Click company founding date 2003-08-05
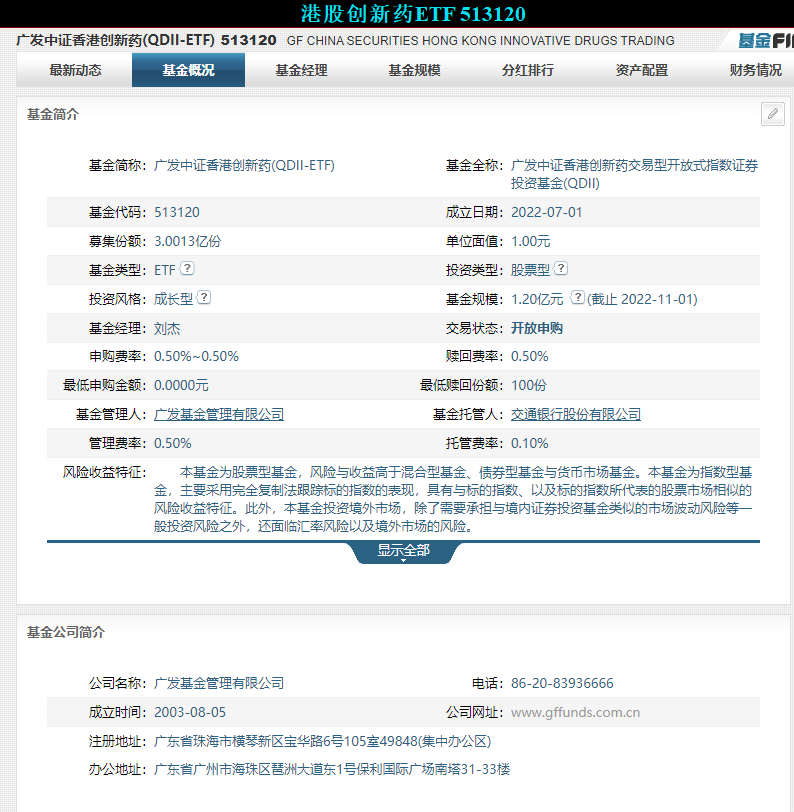The height and width of the screenshot is (812, 794). pos(190,712)
